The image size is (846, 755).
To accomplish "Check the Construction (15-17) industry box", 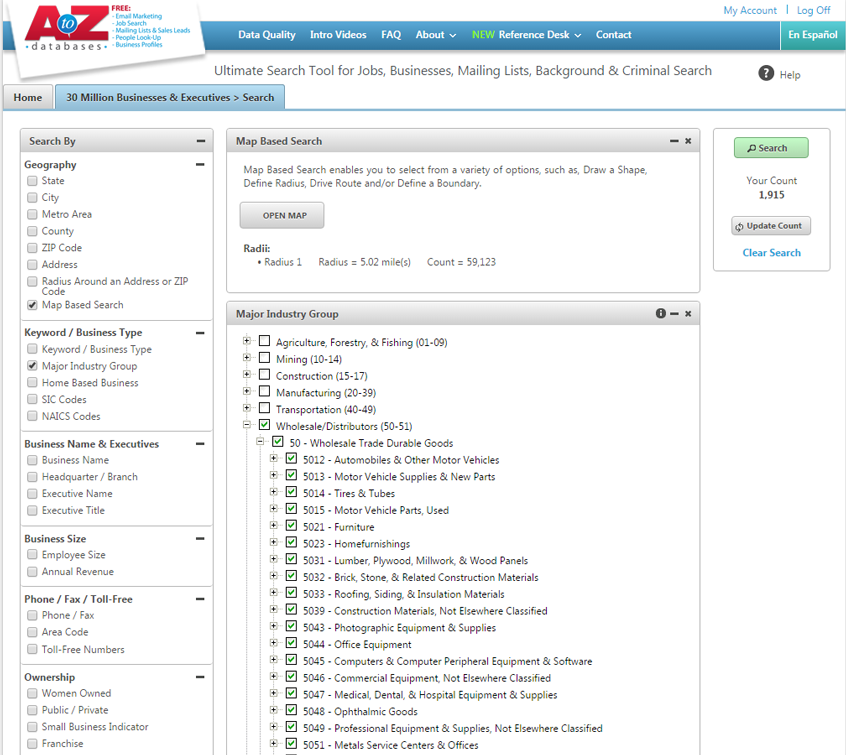I will pos(264,375).
